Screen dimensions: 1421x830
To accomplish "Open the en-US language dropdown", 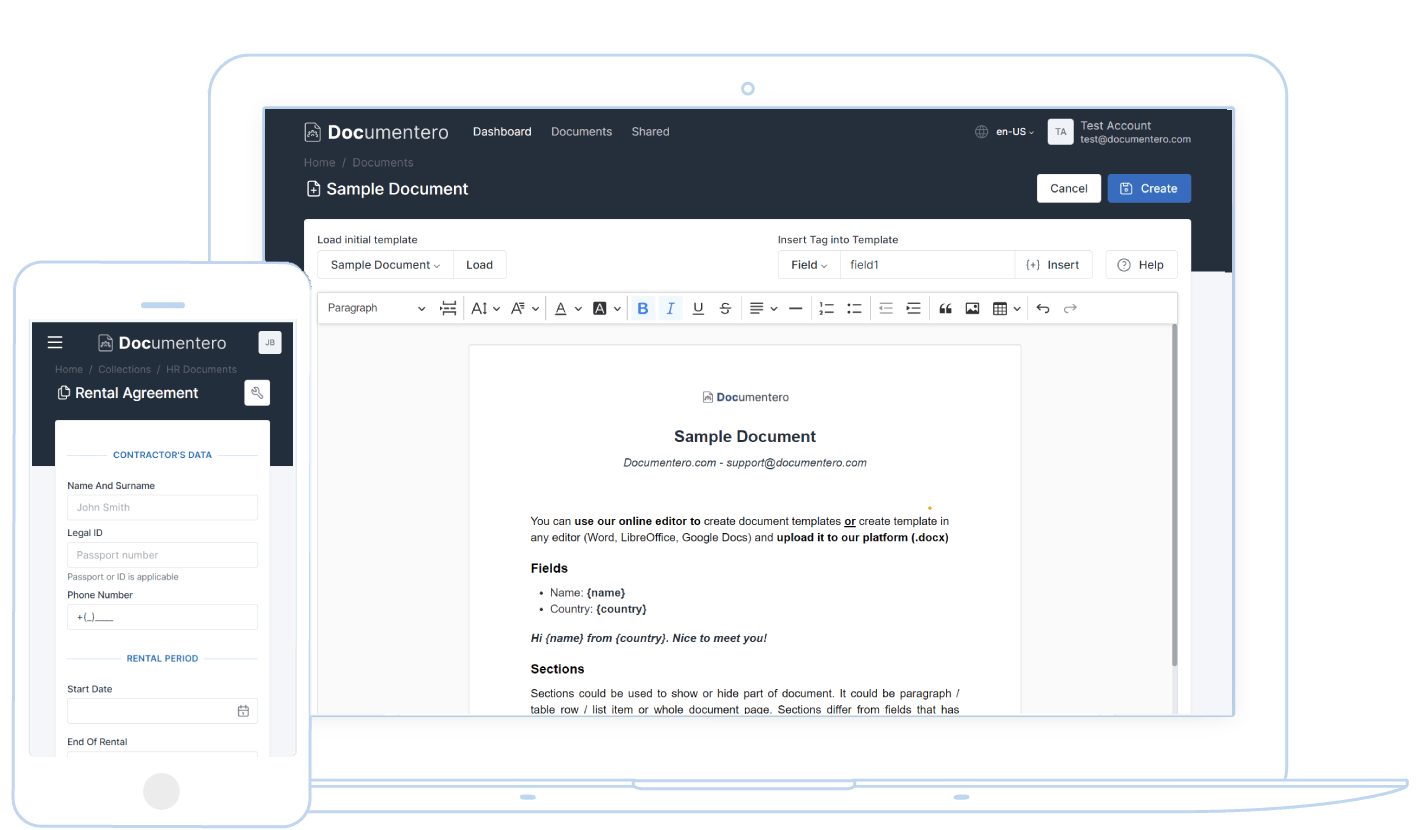I will pyautogui.click(x=1015, y=132).
